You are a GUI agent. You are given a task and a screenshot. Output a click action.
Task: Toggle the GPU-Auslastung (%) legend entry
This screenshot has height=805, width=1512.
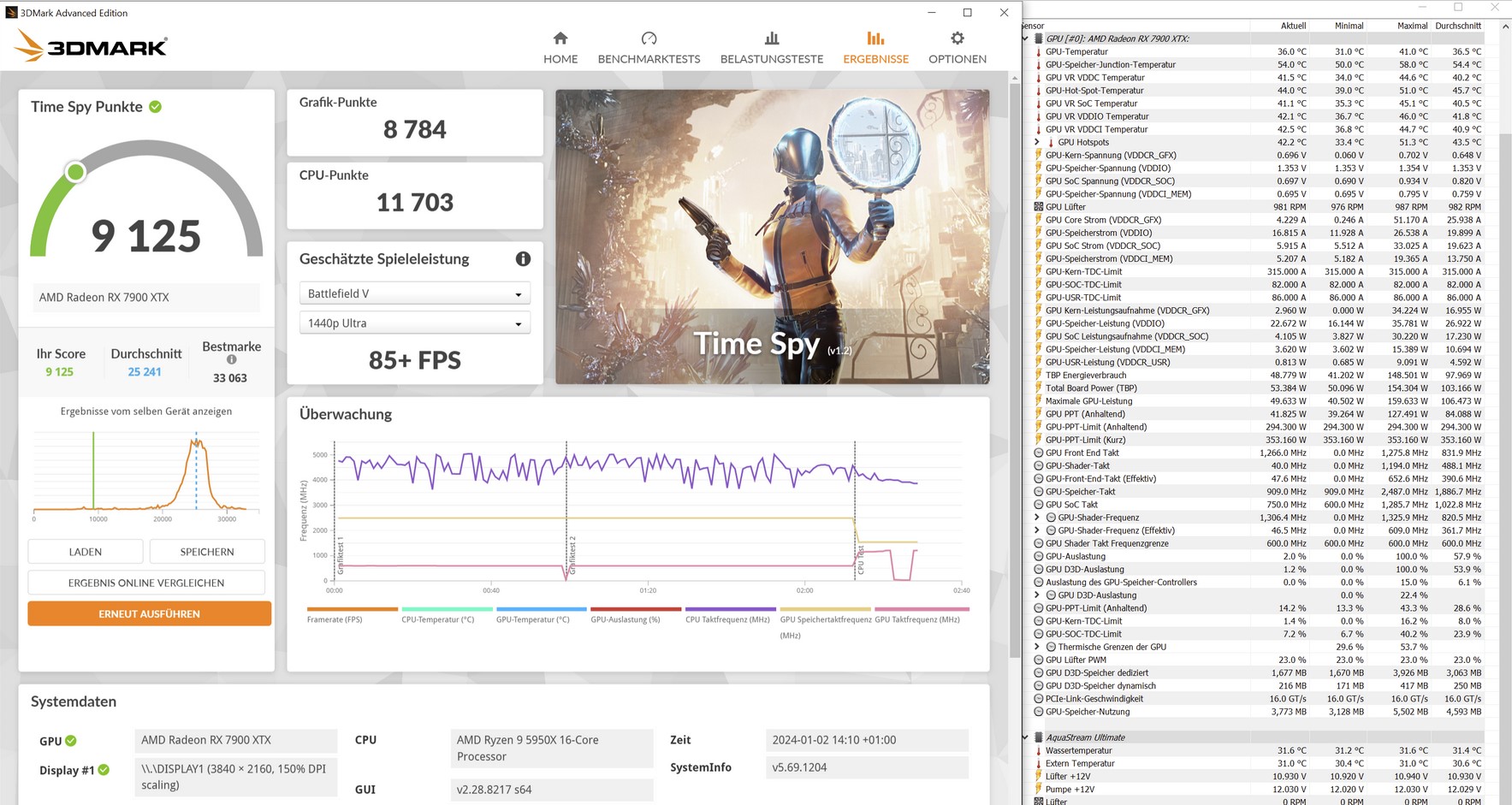tap(636, 616)
